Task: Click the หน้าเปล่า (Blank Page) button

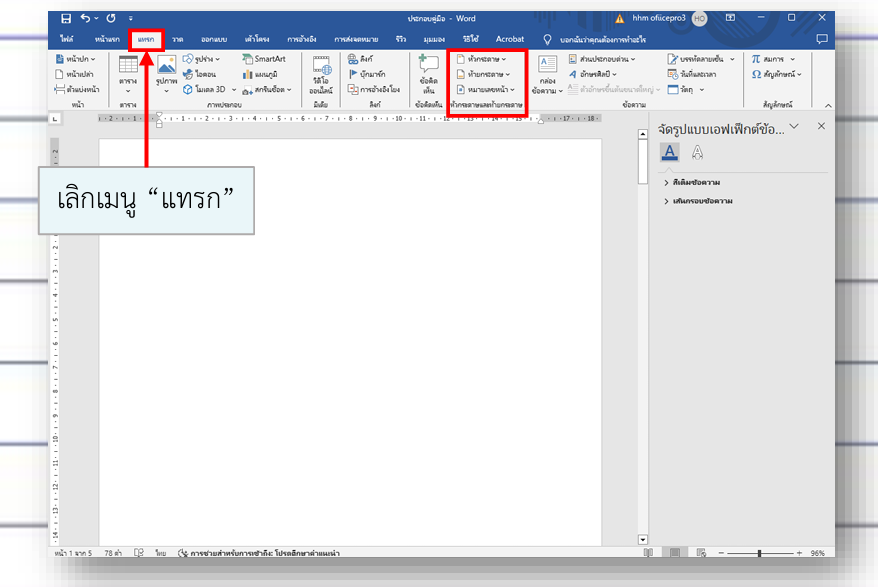Action: [76, 74]
